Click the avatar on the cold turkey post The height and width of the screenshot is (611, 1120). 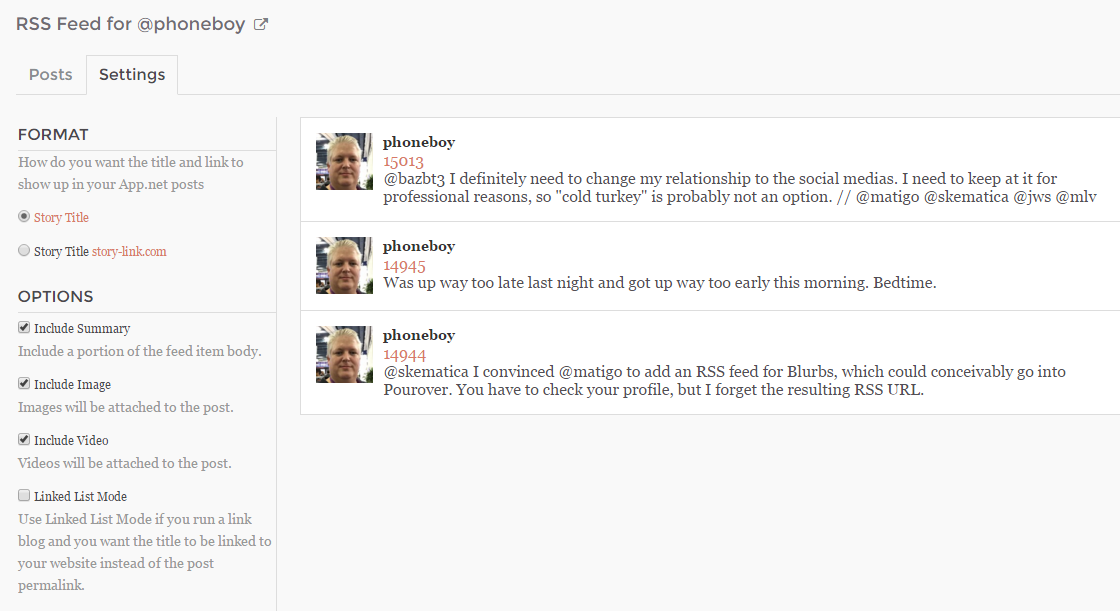(344, 162)
